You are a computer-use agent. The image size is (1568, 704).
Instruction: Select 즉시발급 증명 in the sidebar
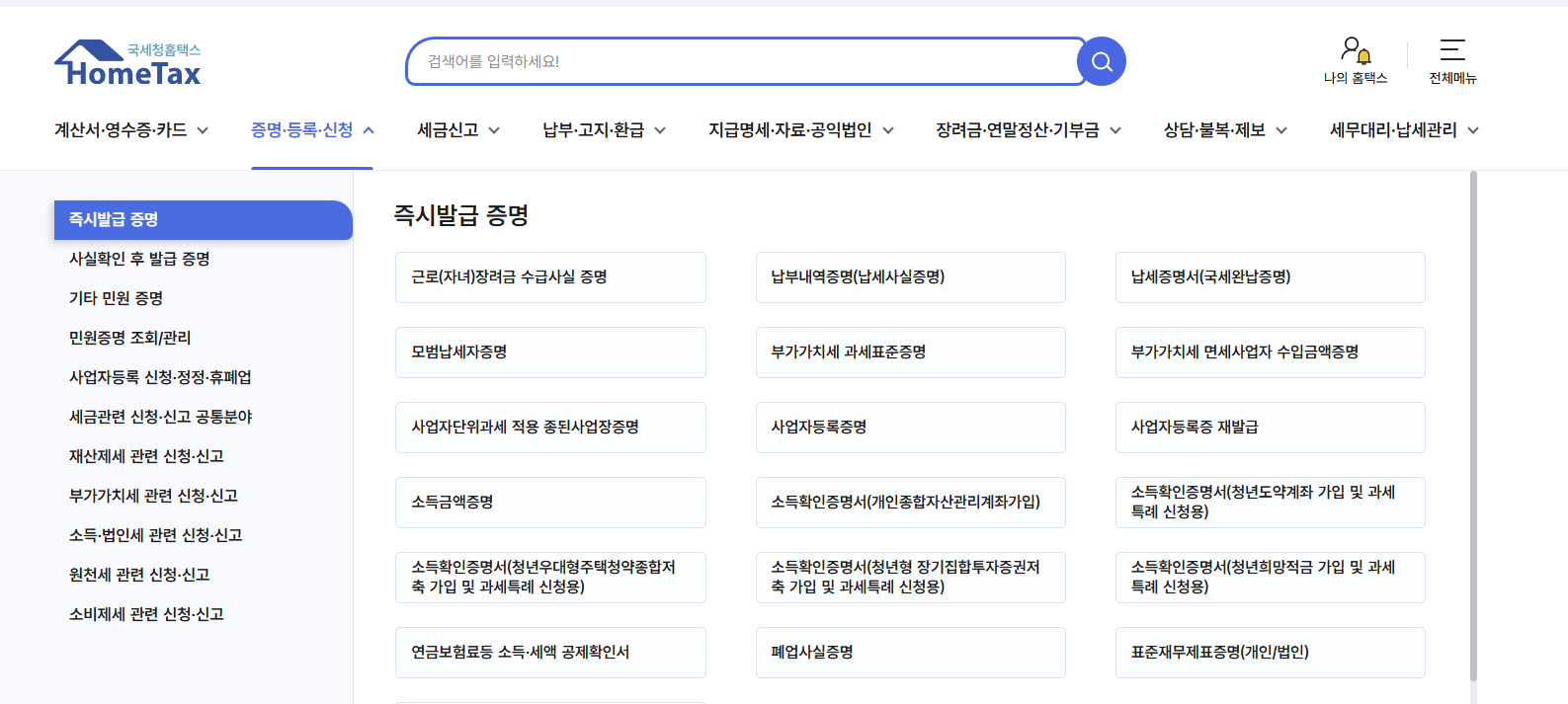tap(204, 220)
